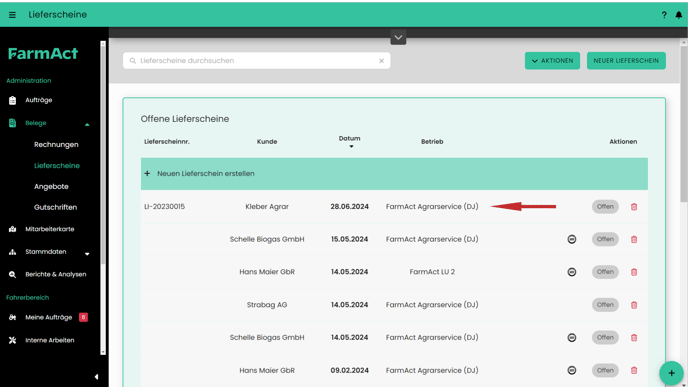Collapse the Belege sidebar section
The height and width of the screenshot is (387, 688).
(87, 125)
